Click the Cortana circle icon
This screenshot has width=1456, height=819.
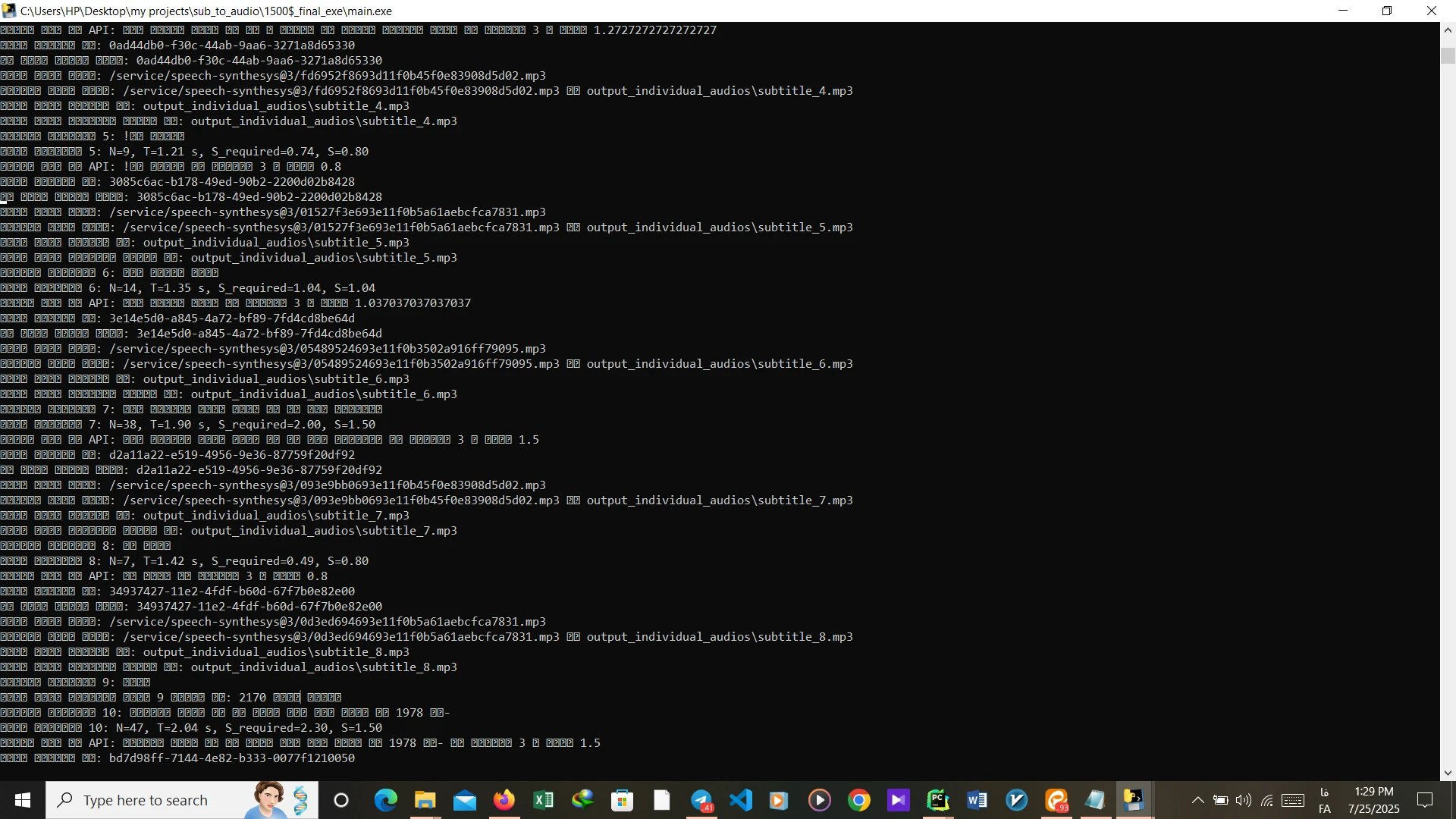click(341, 800)
